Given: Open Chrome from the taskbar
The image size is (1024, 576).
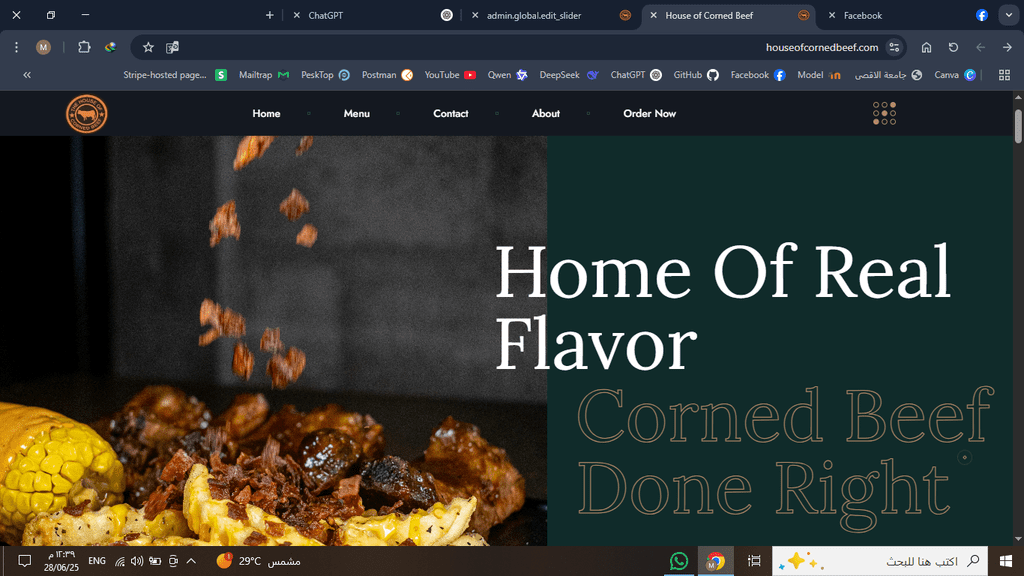Looking at the screenshot, I should click(x=716, y=561).
